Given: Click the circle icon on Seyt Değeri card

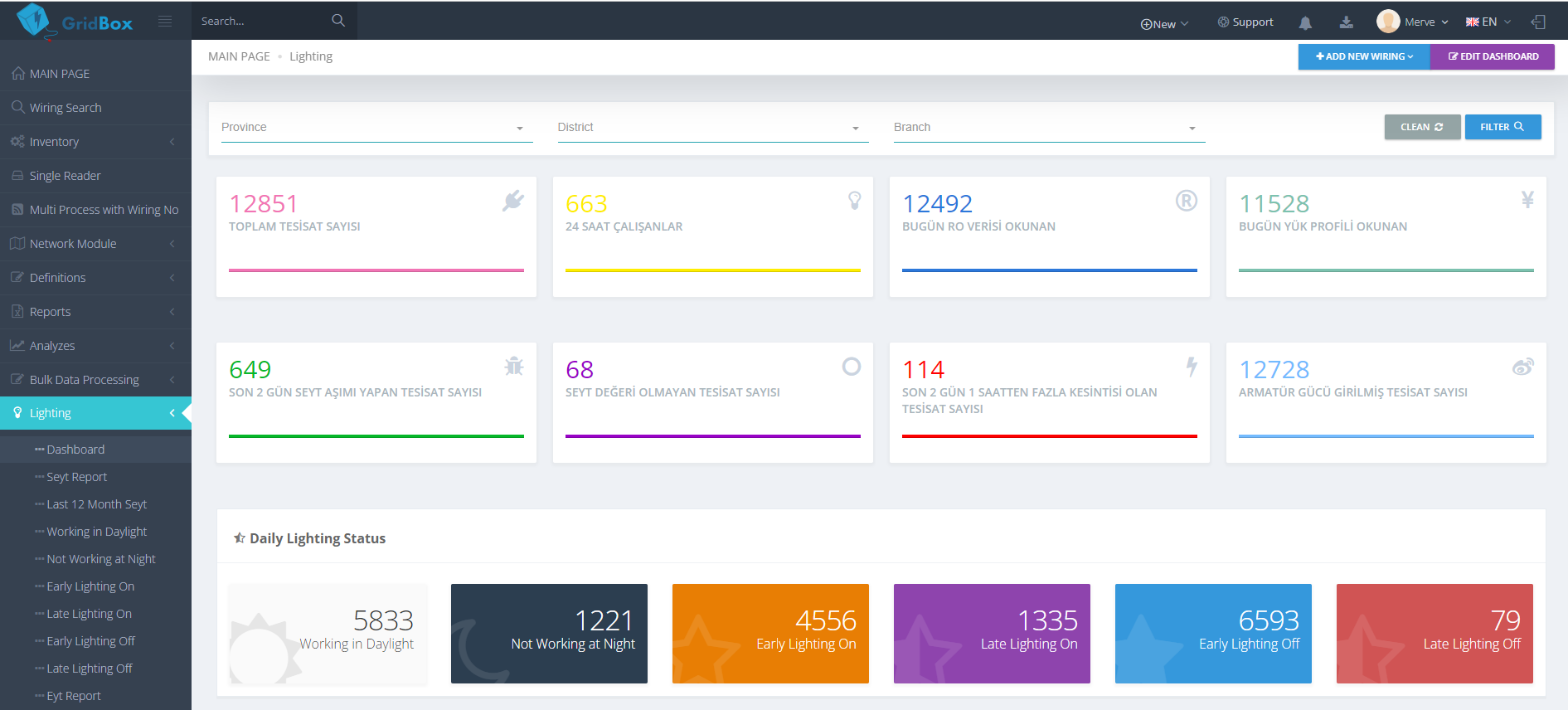Looking at the screenshot, I should click(x=852, y=367).
